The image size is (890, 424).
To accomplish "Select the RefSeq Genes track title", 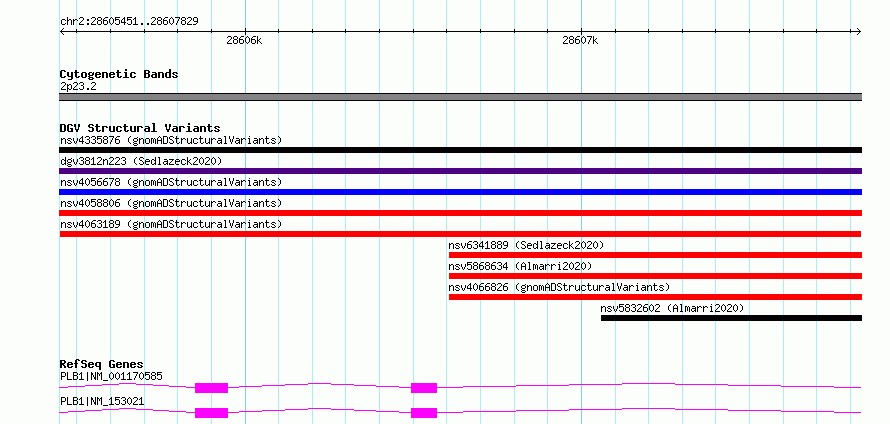I will click(102, 364).
